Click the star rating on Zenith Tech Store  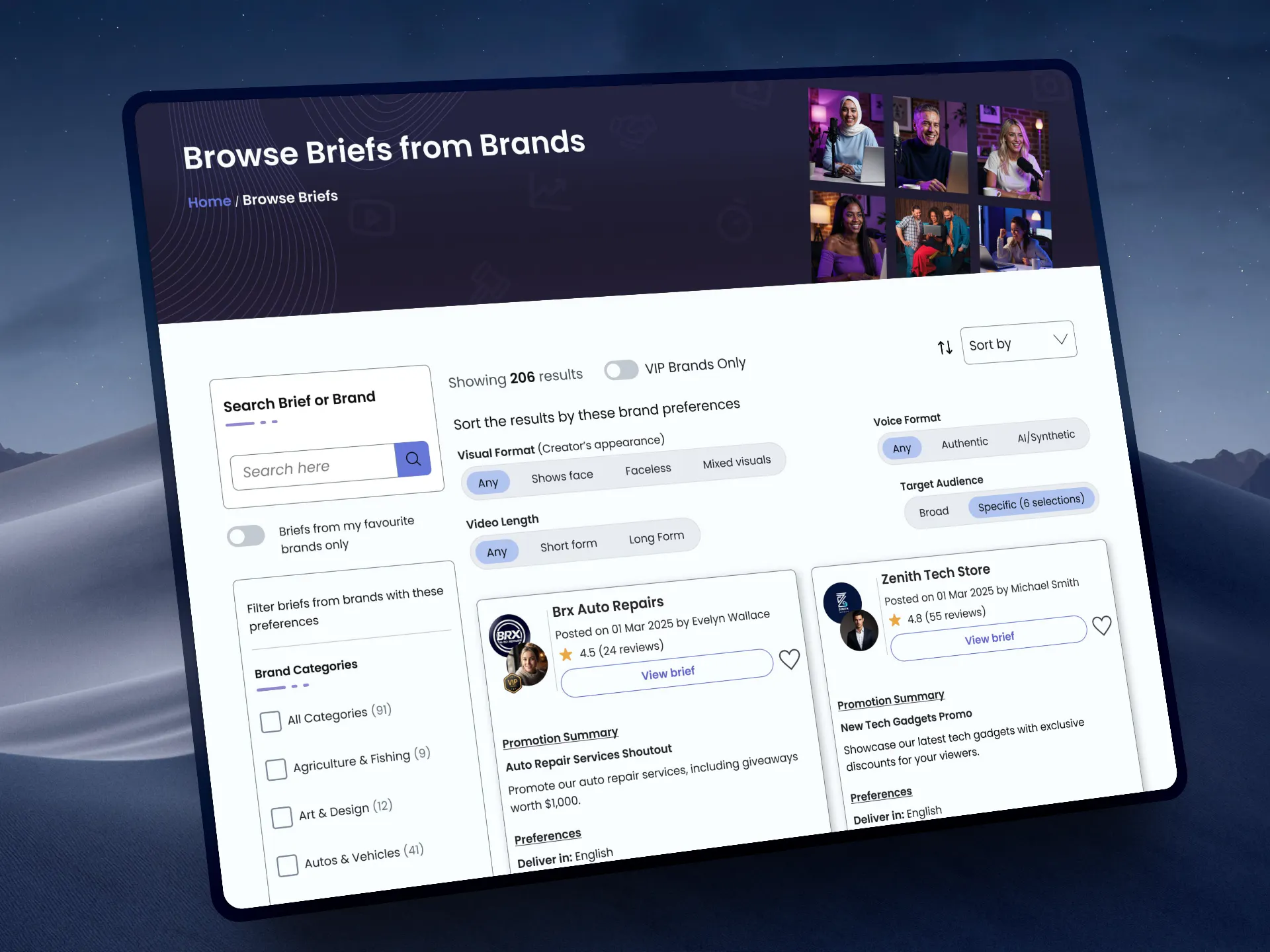point(895,620)
